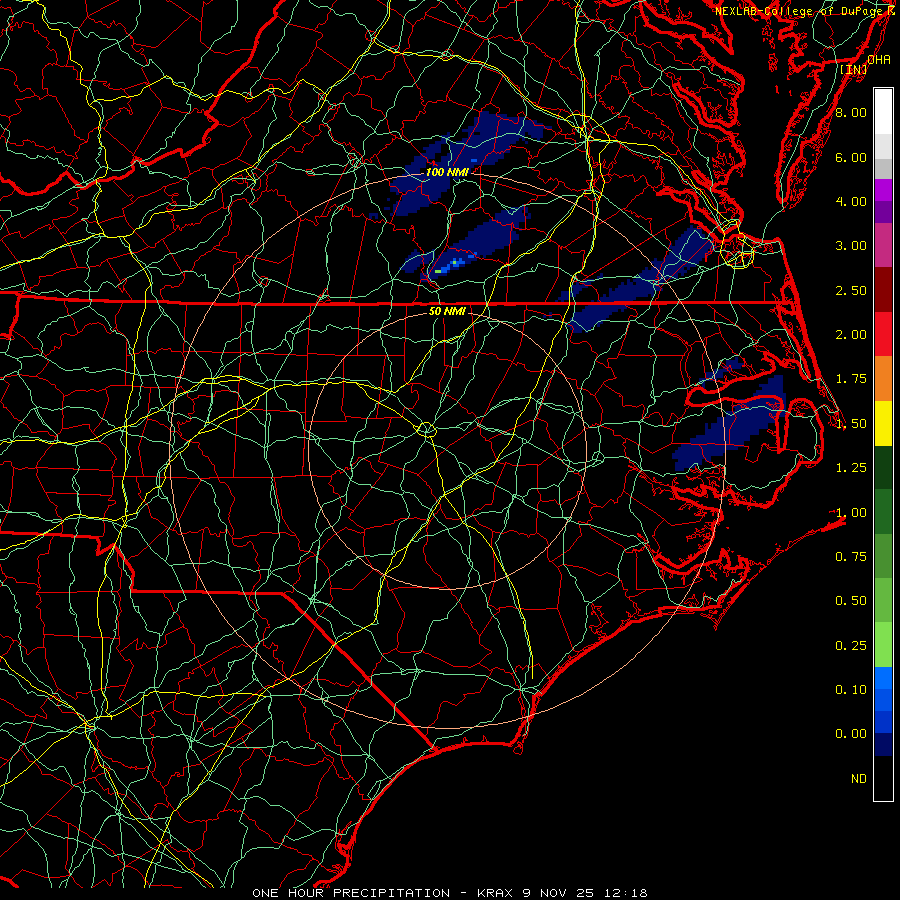The height and width of the screenshot is (900, 900).
Task: Choose the navy swatch by 0.00
Action: pos(883,744)
